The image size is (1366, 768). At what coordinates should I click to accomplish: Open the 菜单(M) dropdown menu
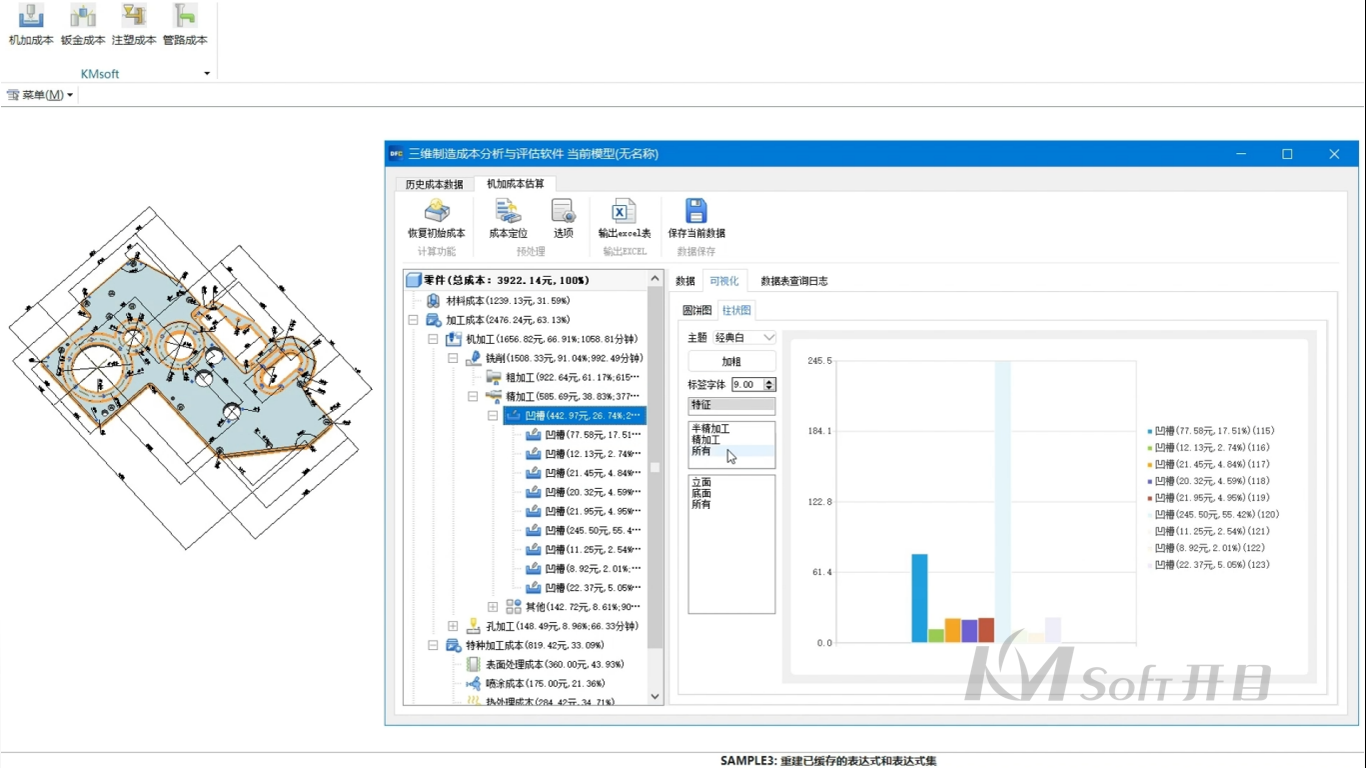pos(41,95)
